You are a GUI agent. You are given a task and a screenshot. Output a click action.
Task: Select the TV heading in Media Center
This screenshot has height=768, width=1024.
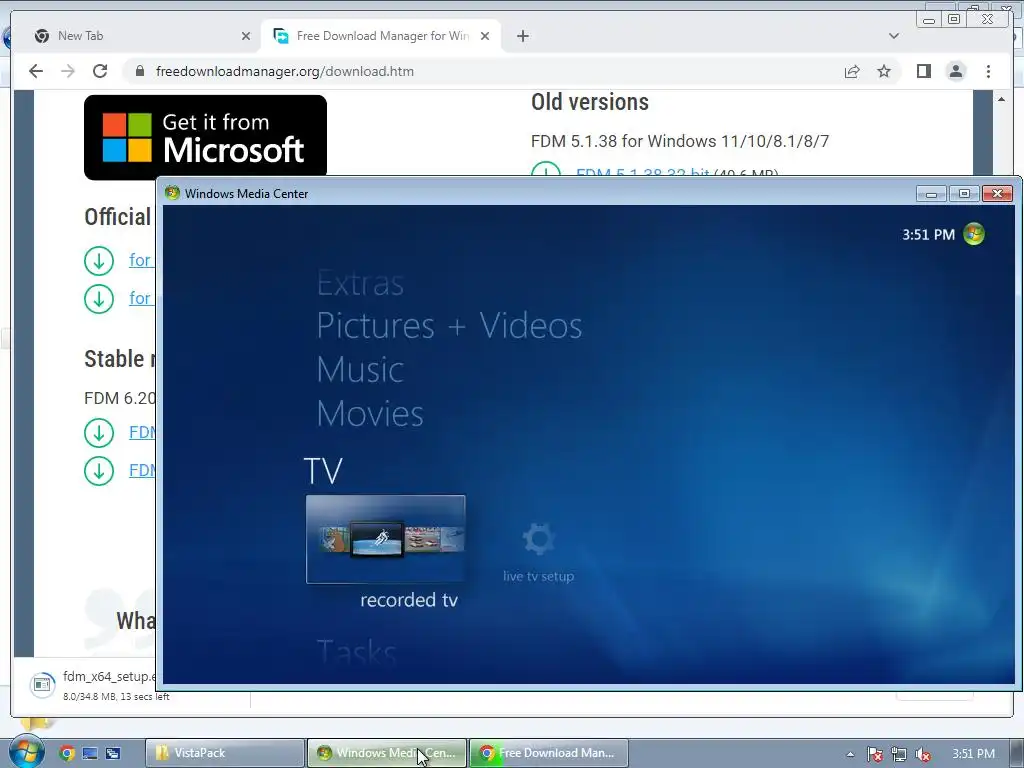coord(323,470)
